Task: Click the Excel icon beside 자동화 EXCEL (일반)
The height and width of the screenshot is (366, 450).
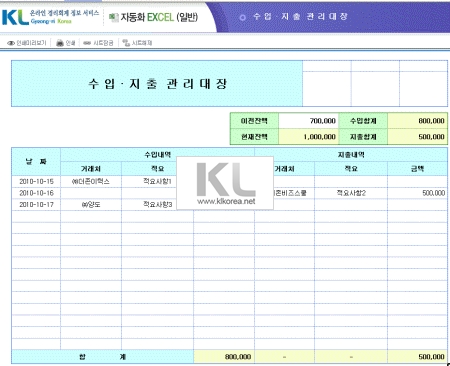Action: coord(114,17)
